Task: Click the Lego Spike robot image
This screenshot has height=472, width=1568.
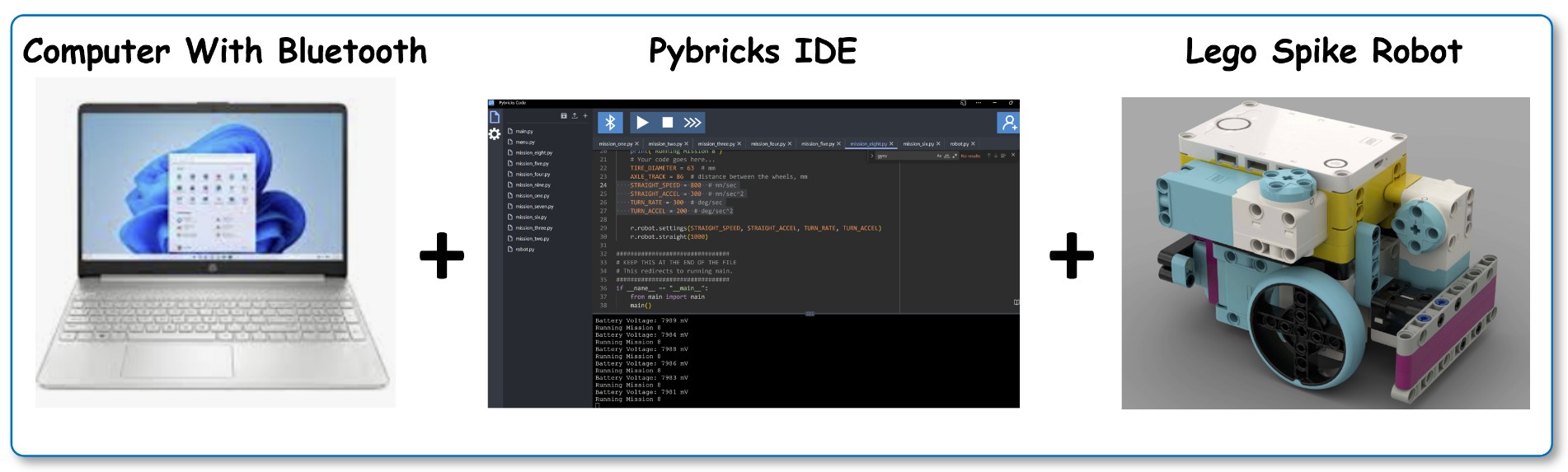Action: coord(1326,253)
